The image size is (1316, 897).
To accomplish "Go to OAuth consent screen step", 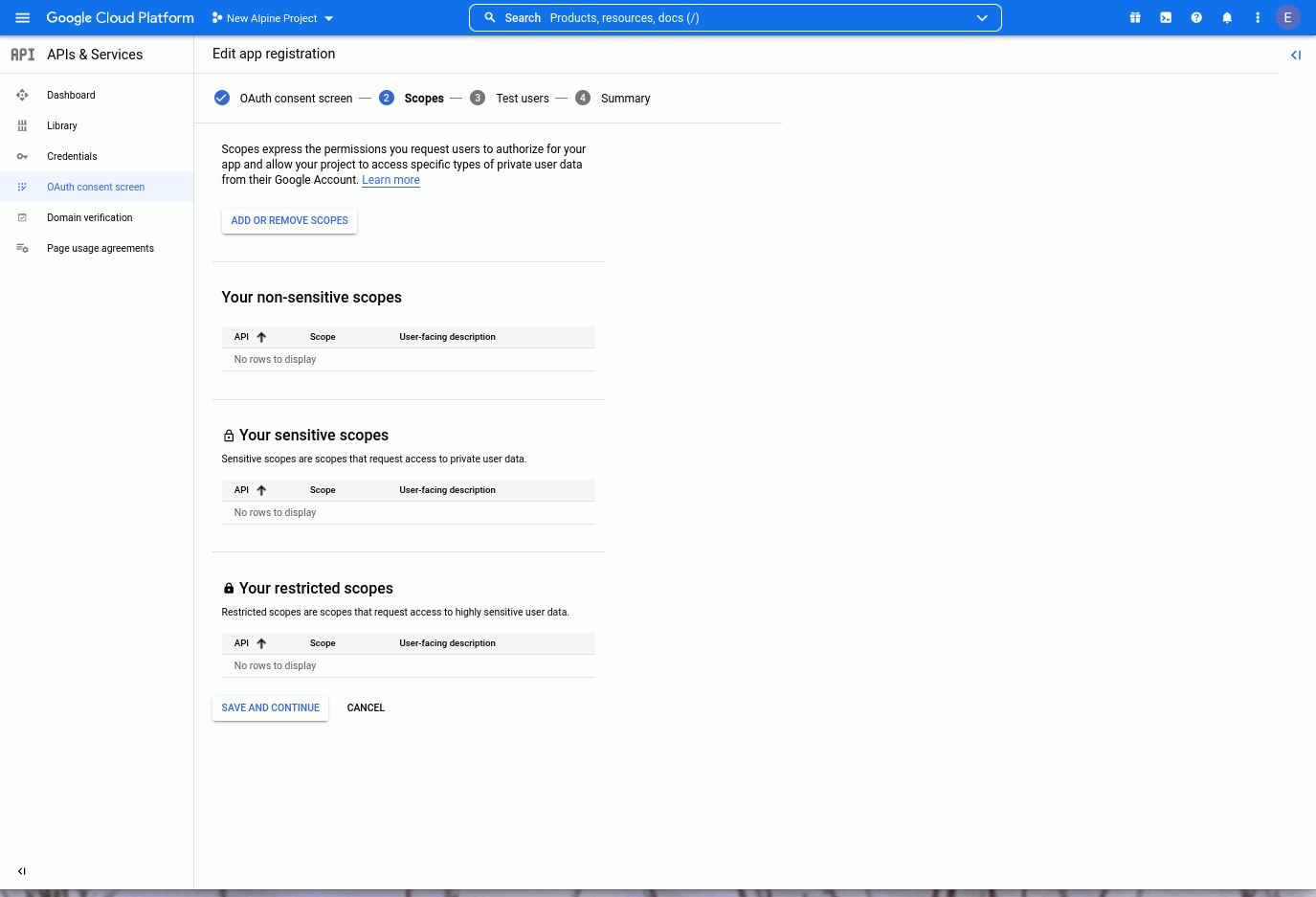I will click(x=296, y=99).
